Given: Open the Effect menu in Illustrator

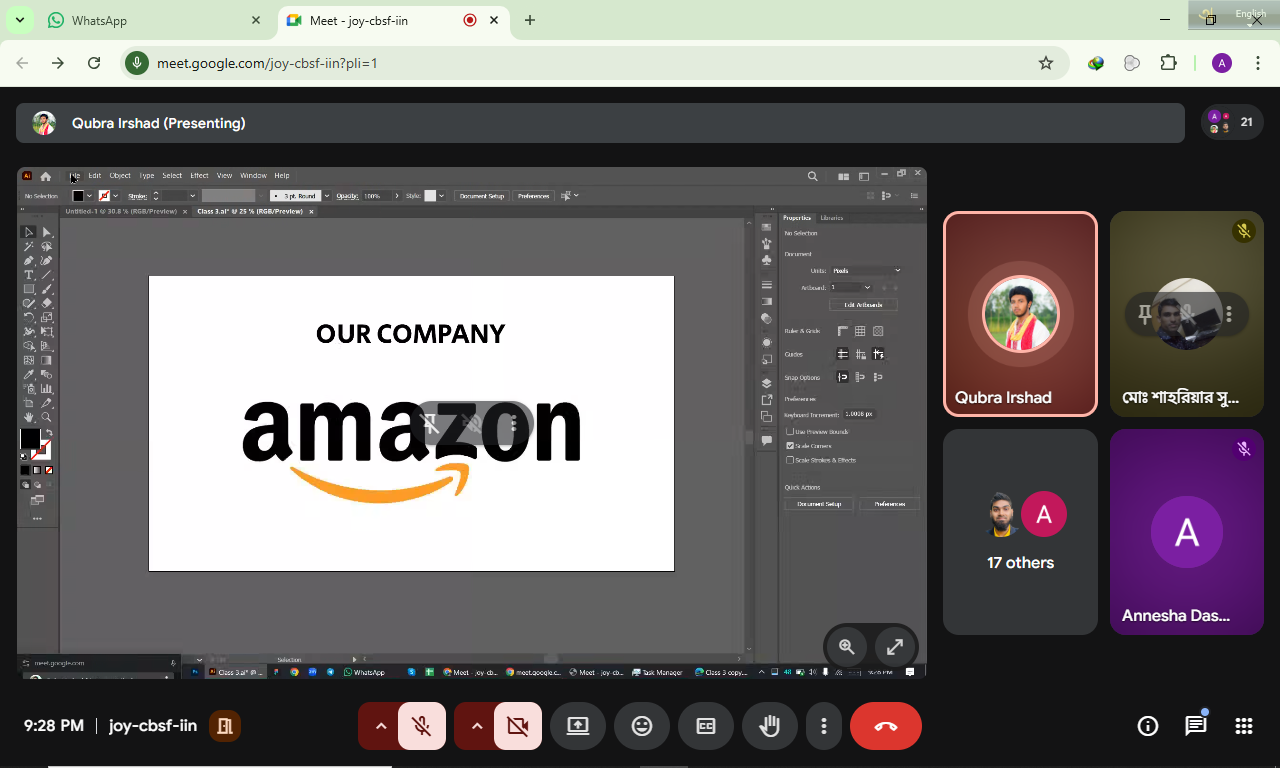Looking at the screenshot, I should pyautogui.click(x=199, y=176).
